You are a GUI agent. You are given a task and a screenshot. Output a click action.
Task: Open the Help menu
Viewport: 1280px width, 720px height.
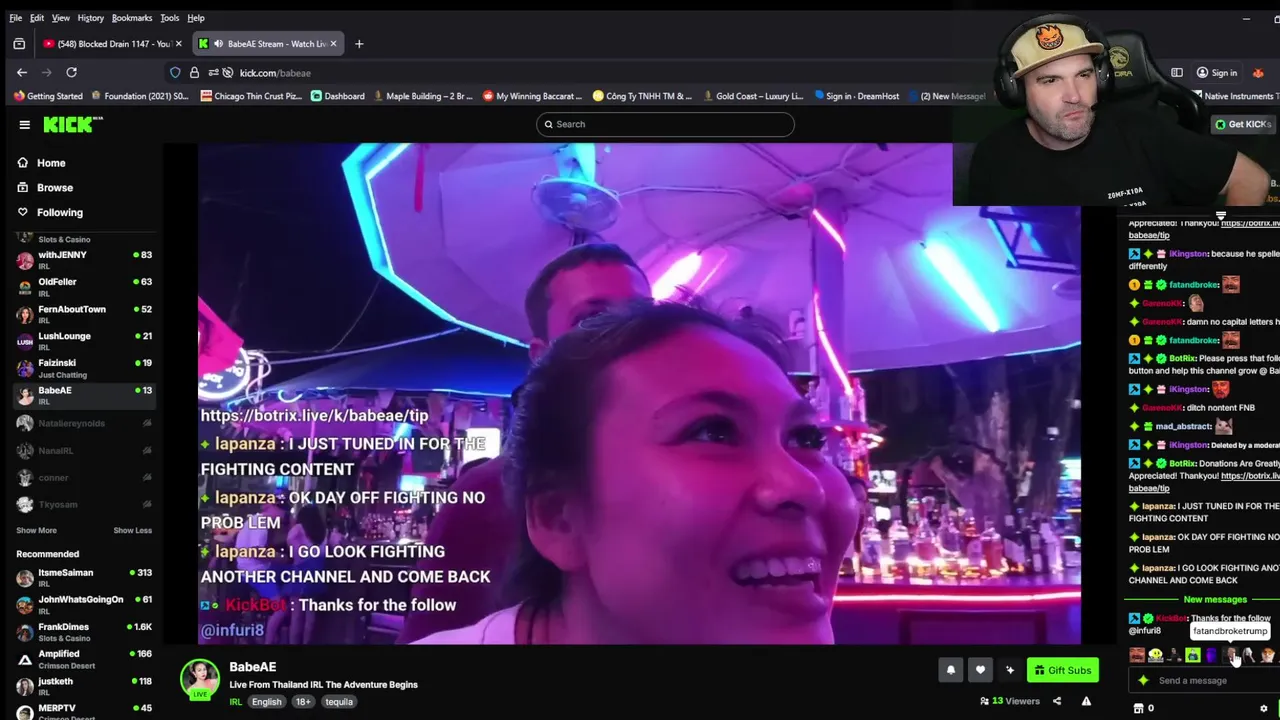(x=196, y=18)
